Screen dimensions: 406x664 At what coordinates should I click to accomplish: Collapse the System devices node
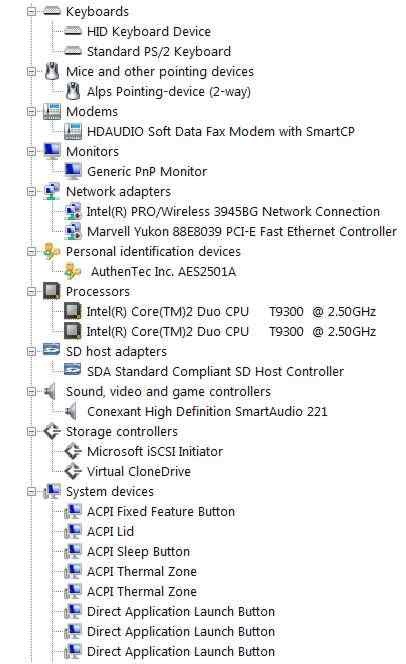coord(31,492)
